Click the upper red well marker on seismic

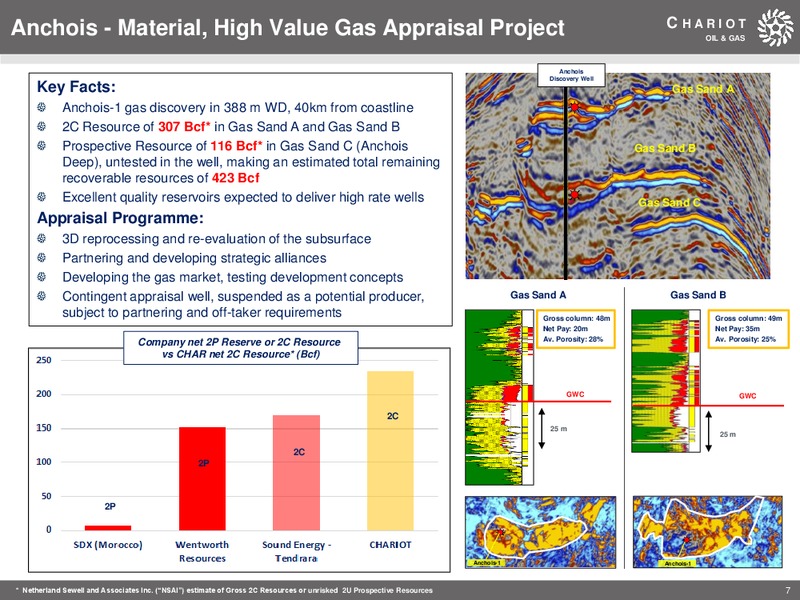click(x=574, y=107)
